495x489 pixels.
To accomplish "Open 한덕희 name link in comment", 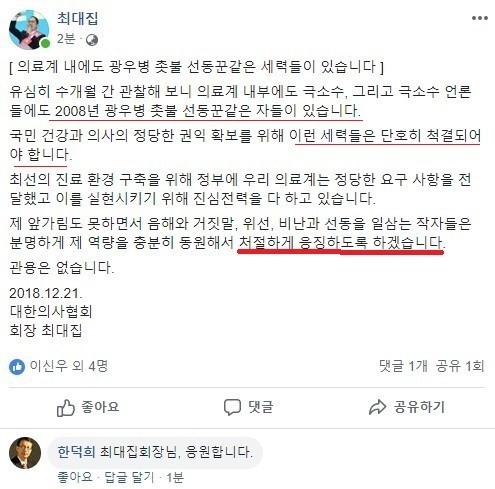I will click(x=76, y=452).
